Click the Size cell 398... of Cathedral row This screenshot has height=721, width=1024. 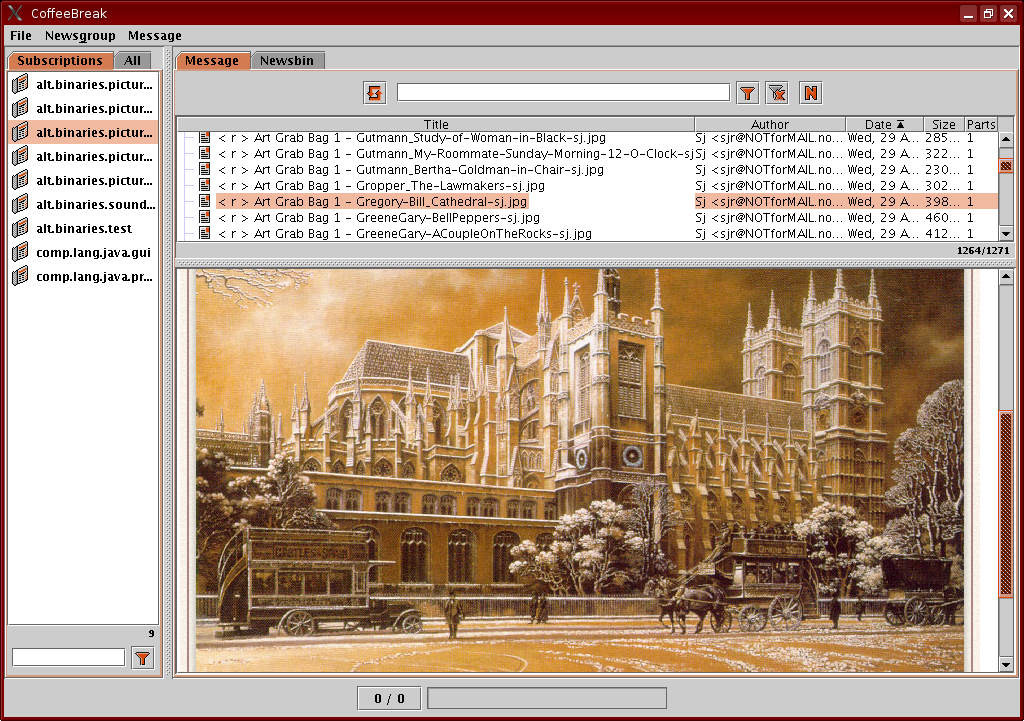[x=942, y=201]
